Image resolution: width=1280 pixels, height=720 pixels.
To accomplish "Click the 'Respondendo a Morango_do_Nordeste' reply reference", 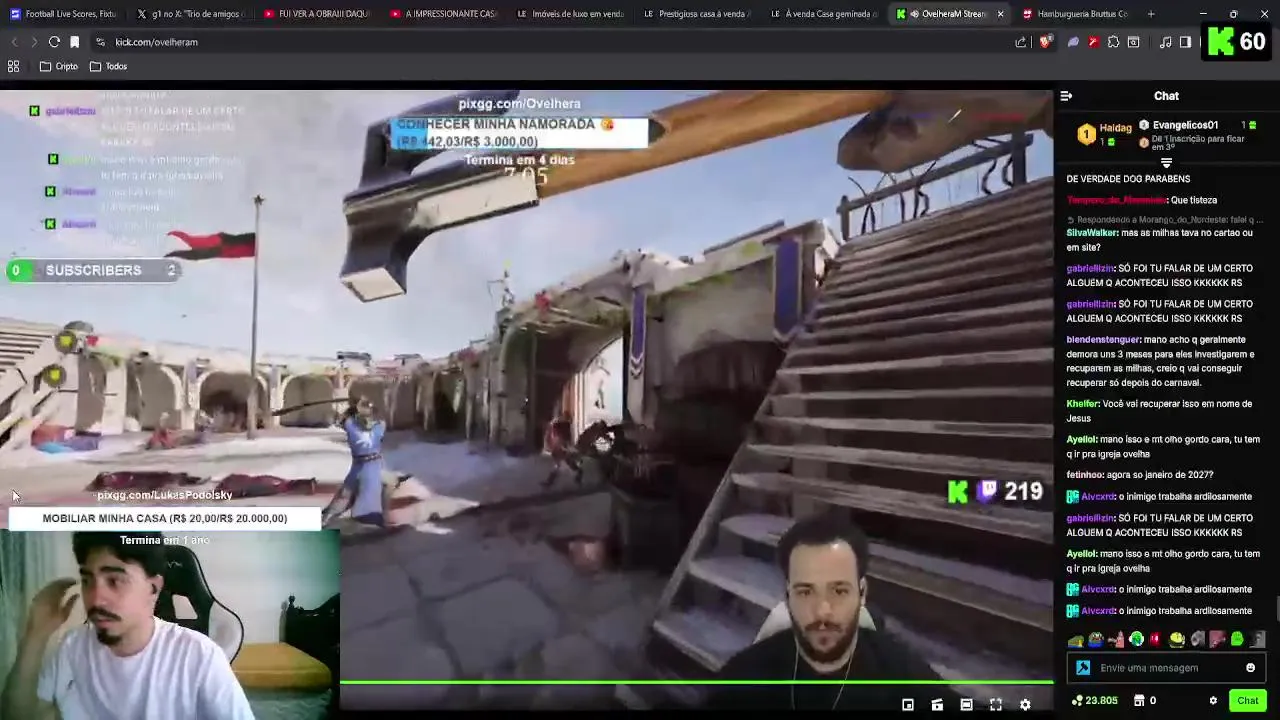I will tap(1165, 220).
